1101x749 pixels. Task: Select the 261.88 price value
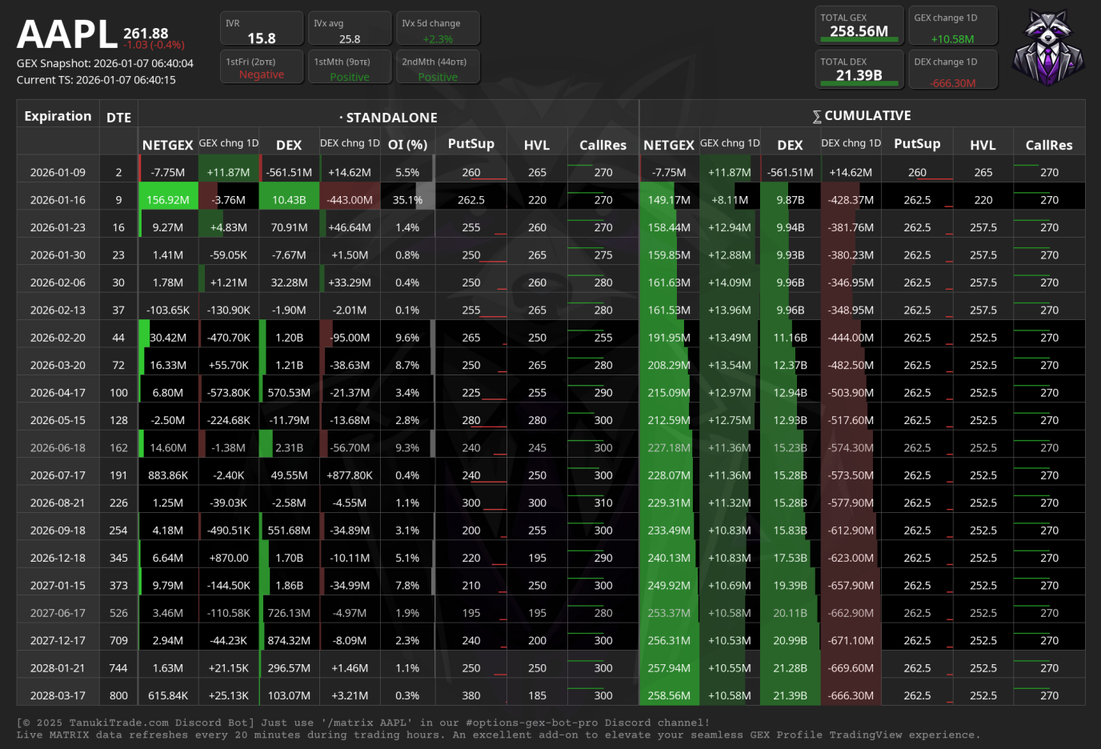pos(145,33)
